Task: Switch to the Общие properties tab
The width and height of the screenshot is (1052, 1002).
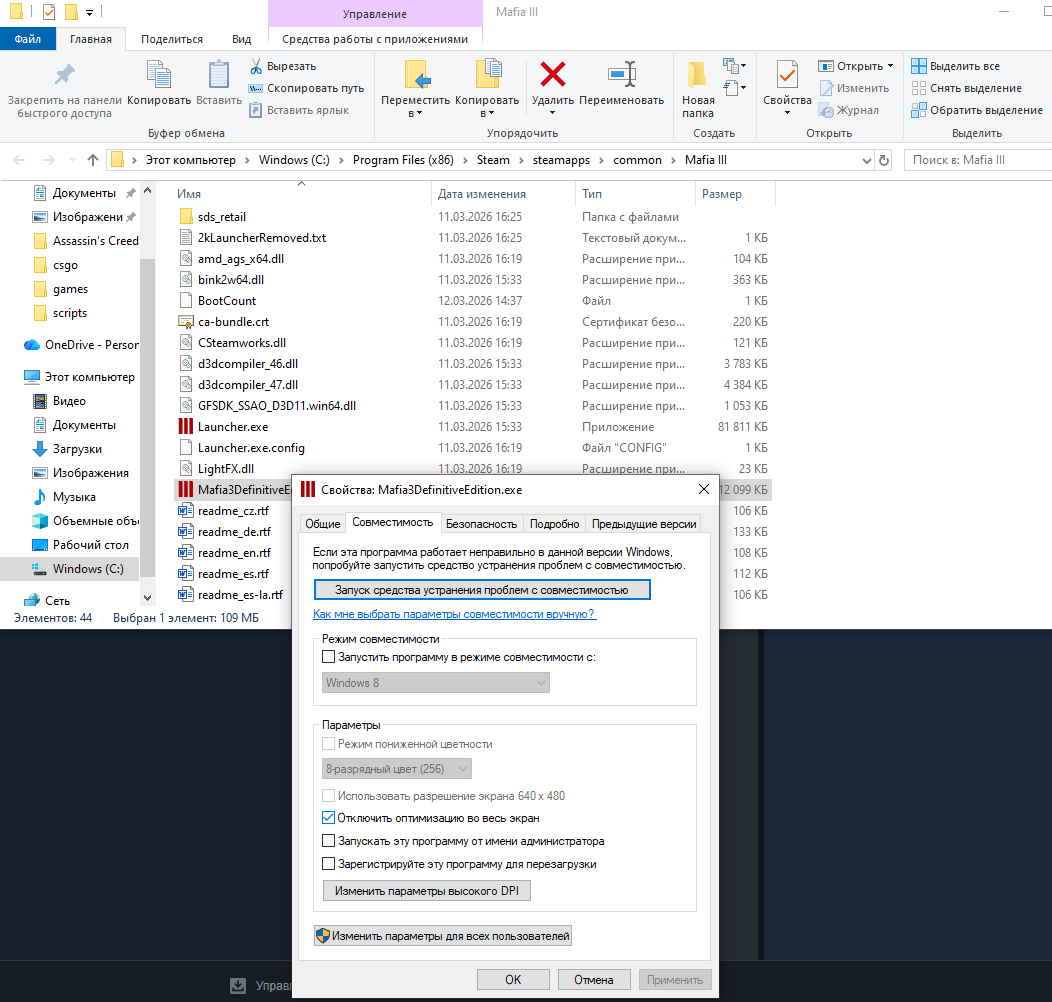Action: [323, 523]
